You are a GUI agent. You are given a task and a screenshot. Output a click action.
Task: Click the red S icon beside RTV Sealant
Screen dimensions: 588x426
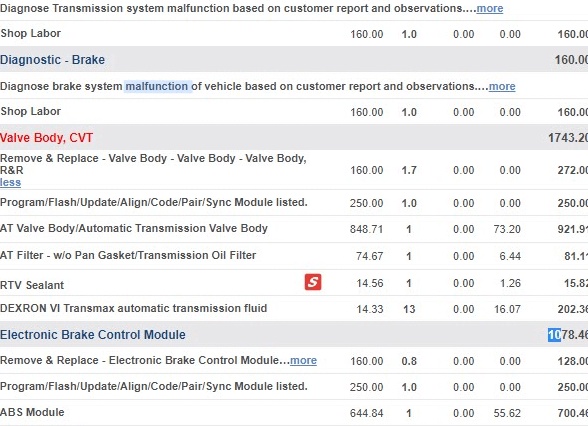[313, 282]
